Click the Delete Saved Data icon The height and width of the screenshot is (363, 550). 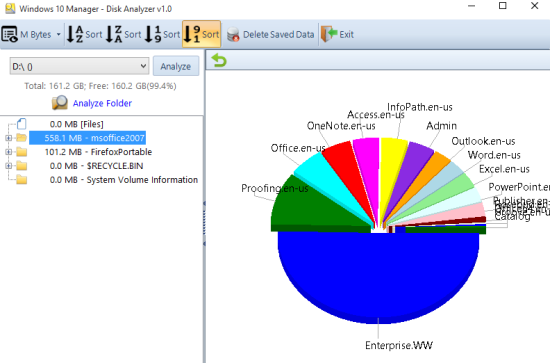pos(233,34)
